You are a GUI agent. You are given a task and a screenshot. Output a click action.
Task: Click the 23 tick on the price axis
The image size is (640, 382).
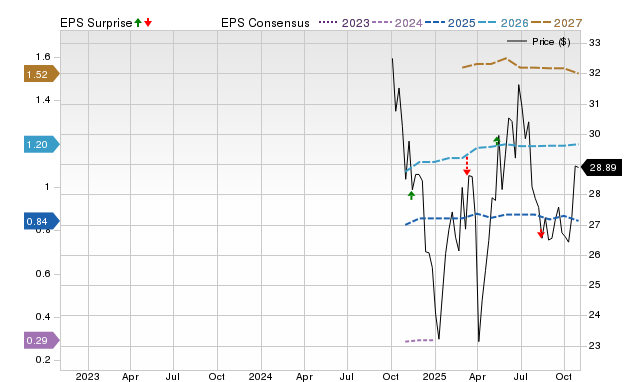595,346
